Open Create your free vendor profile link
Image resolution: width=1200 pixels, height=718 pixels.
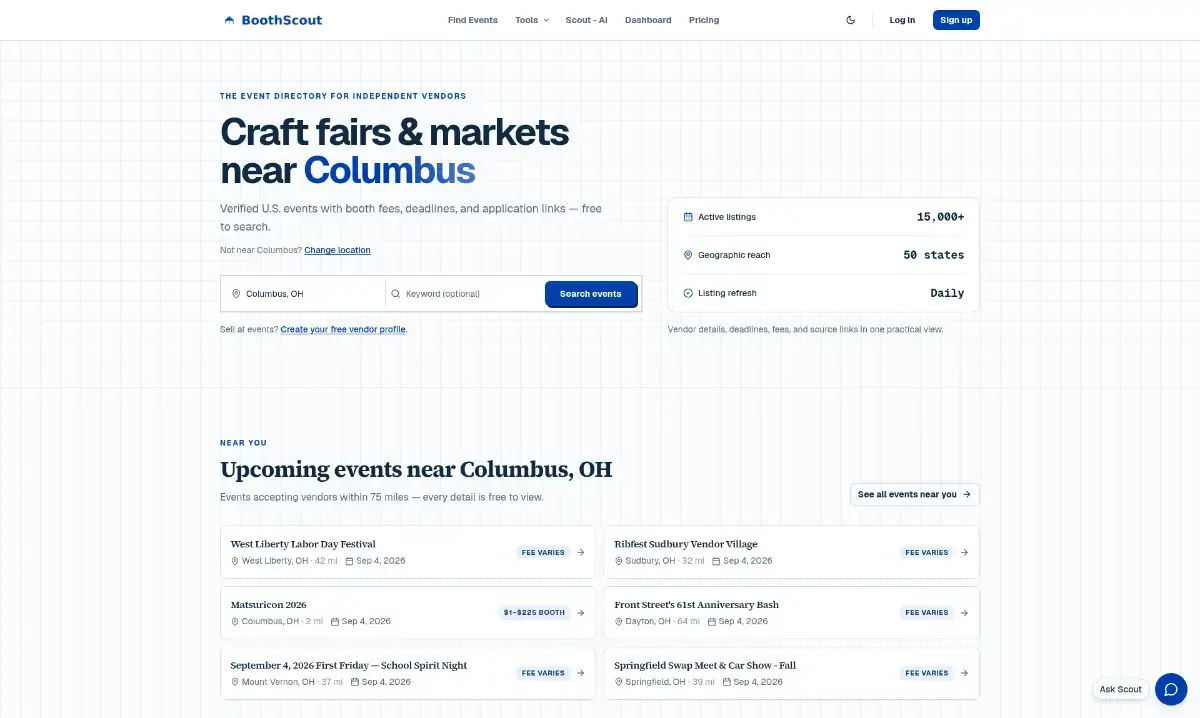coord(343,329)
